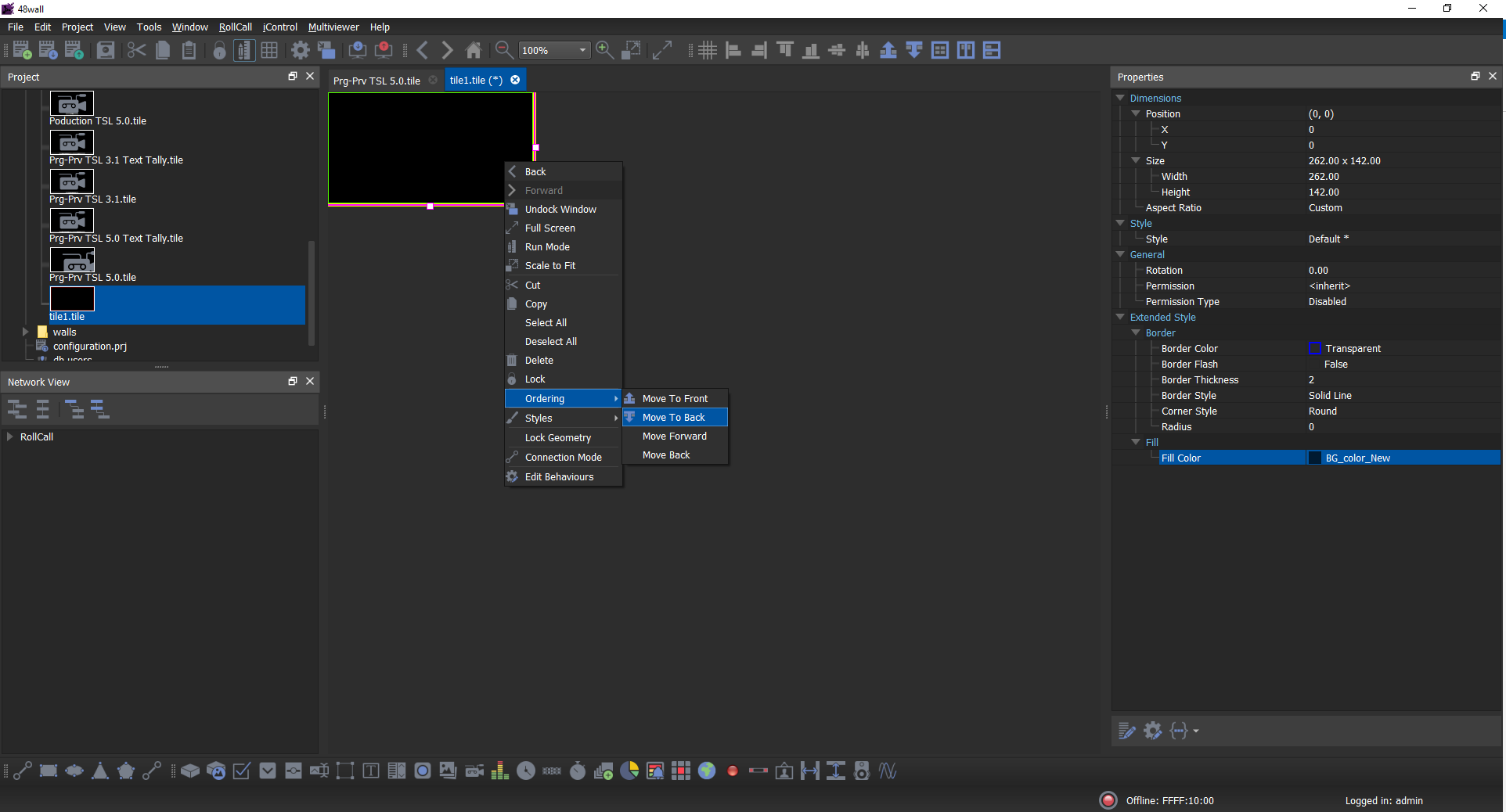1506x812 pixels.
Task: Click the Move To Back toolbar icon
Action: tap(914, 50)
